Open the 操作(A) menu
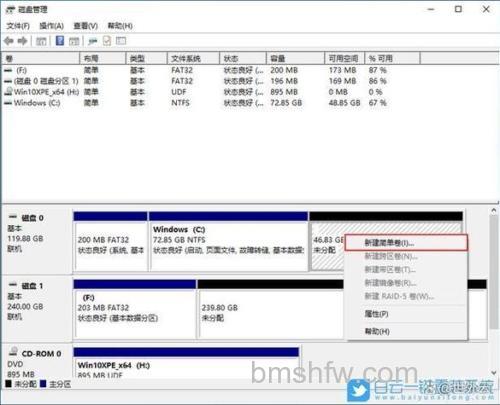500x405 pixels. (51, 26)
